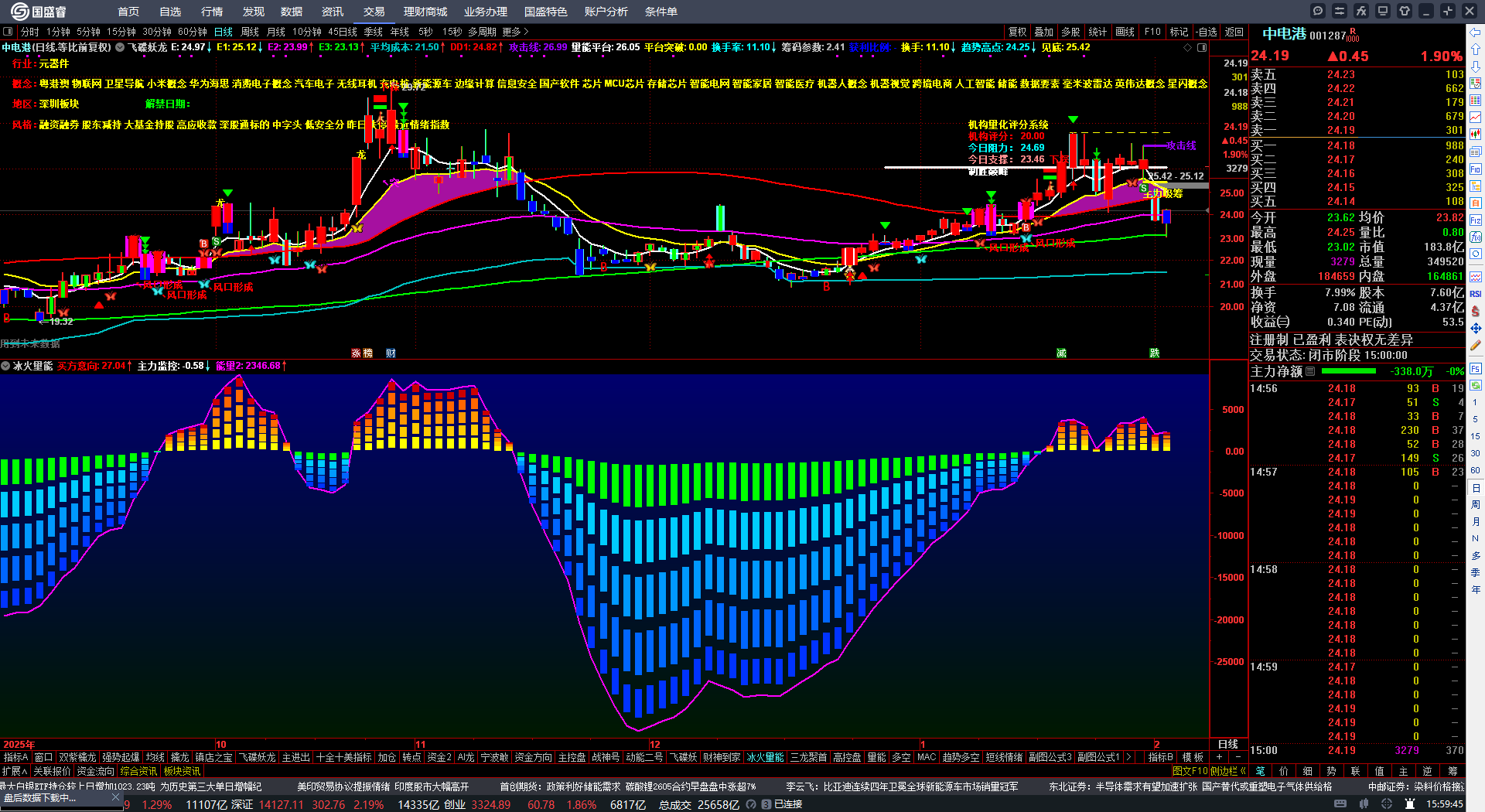Screen dimensions: 1485x812
Task: Click the 国盛睿 logo icon
Action: pos(19,12)
